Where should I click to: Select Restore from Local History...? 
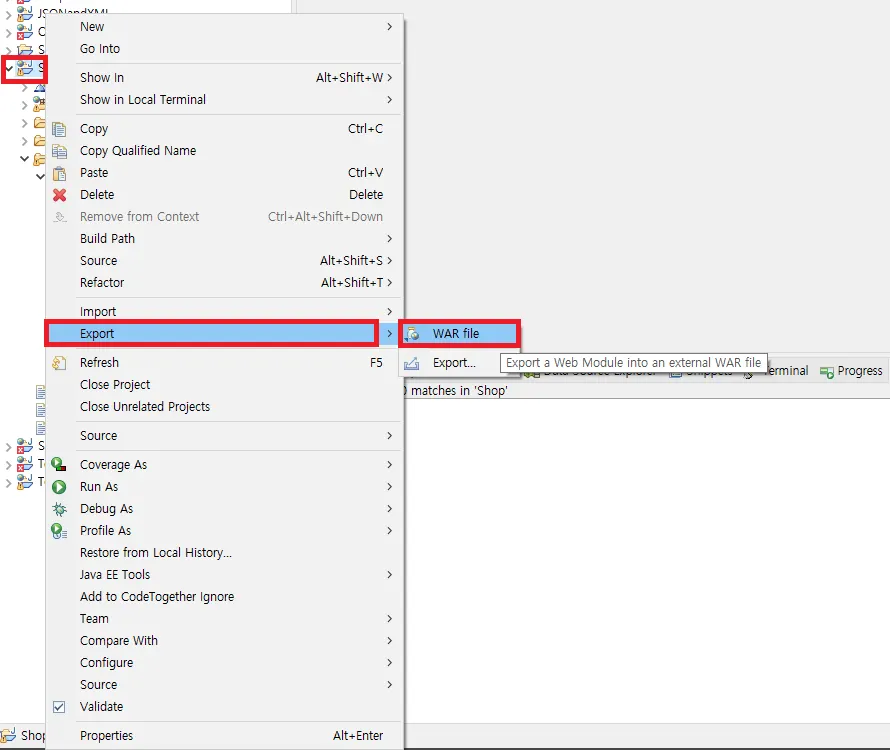point(224,553)
